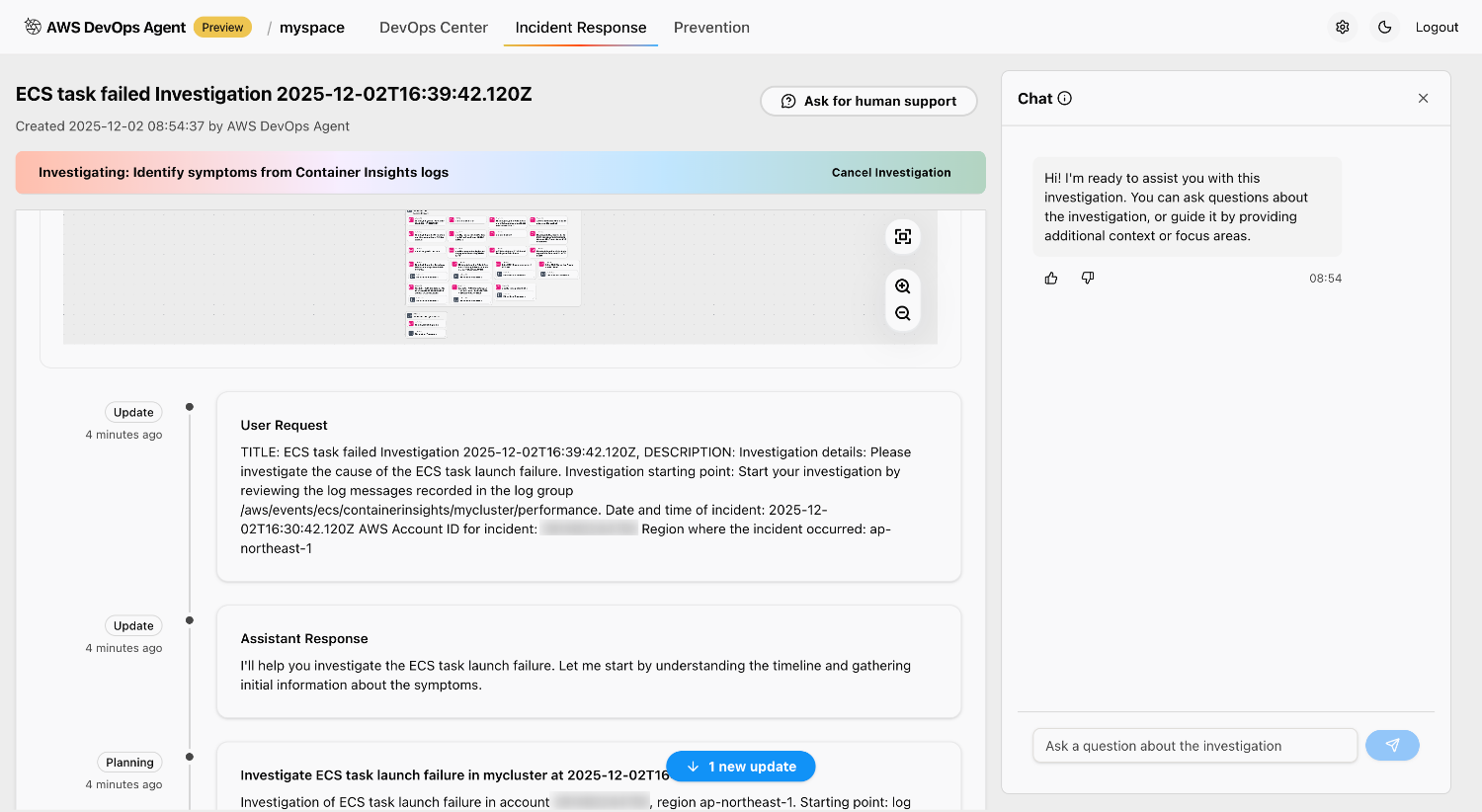Click the AWS DevOps Agent product name
Screen dimensions: 1482x812
coord(116,28)
